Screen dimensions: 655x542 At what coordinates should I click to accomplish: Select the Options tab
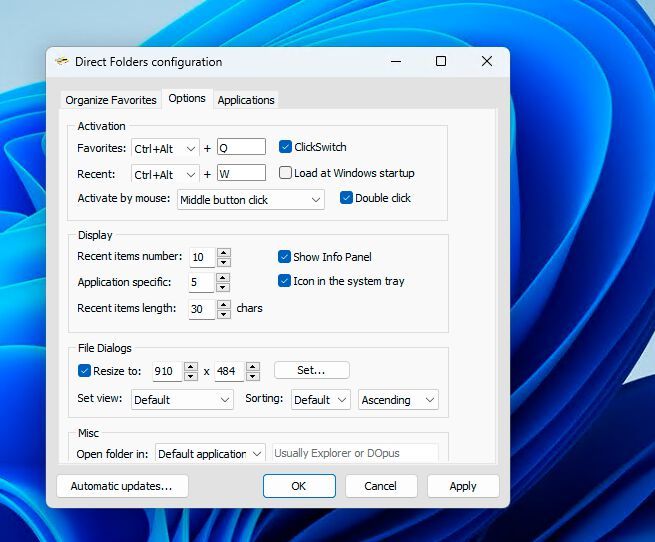point(187,98)
